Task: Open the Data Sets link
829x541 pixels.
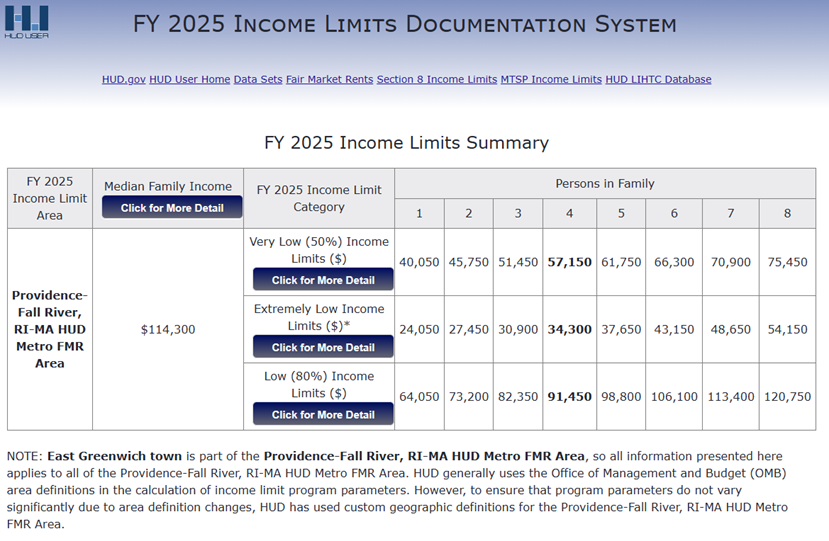Action: [258, 79]
